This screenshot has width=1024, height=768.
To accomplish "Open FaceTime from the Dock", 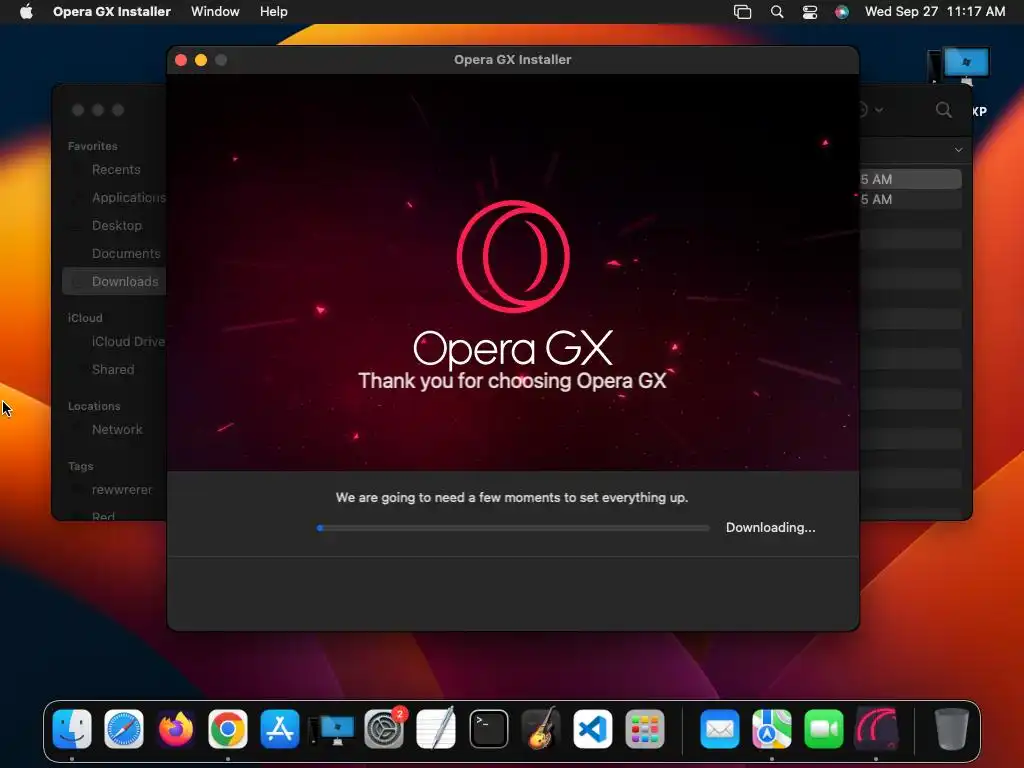I will click(824, 729).
